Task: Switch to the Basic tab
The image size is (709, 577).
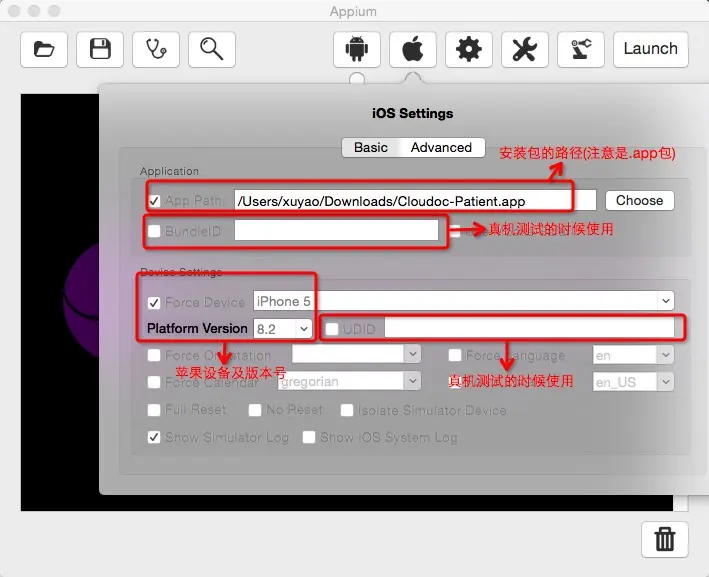Action: click(371, 147)
